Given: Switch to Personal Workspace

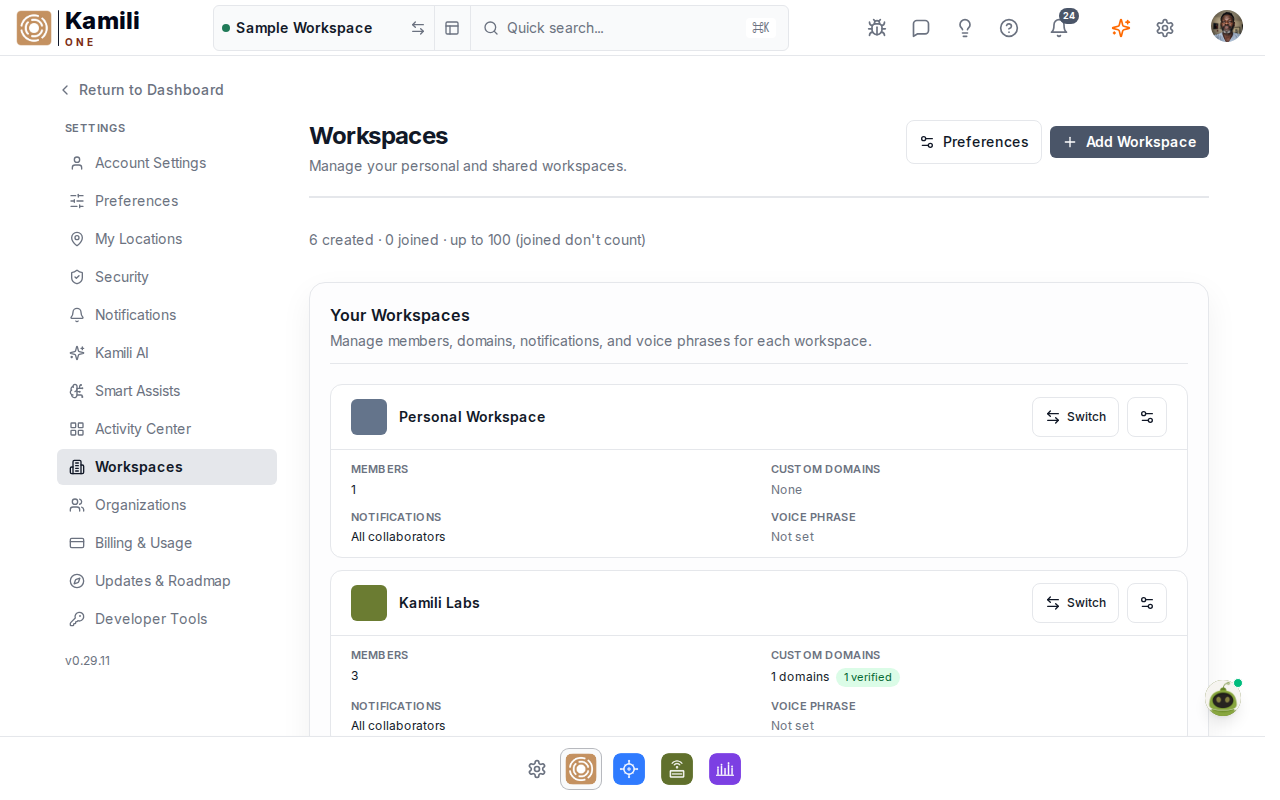Looking at the screenshot, I should [x=1075, y=417].
